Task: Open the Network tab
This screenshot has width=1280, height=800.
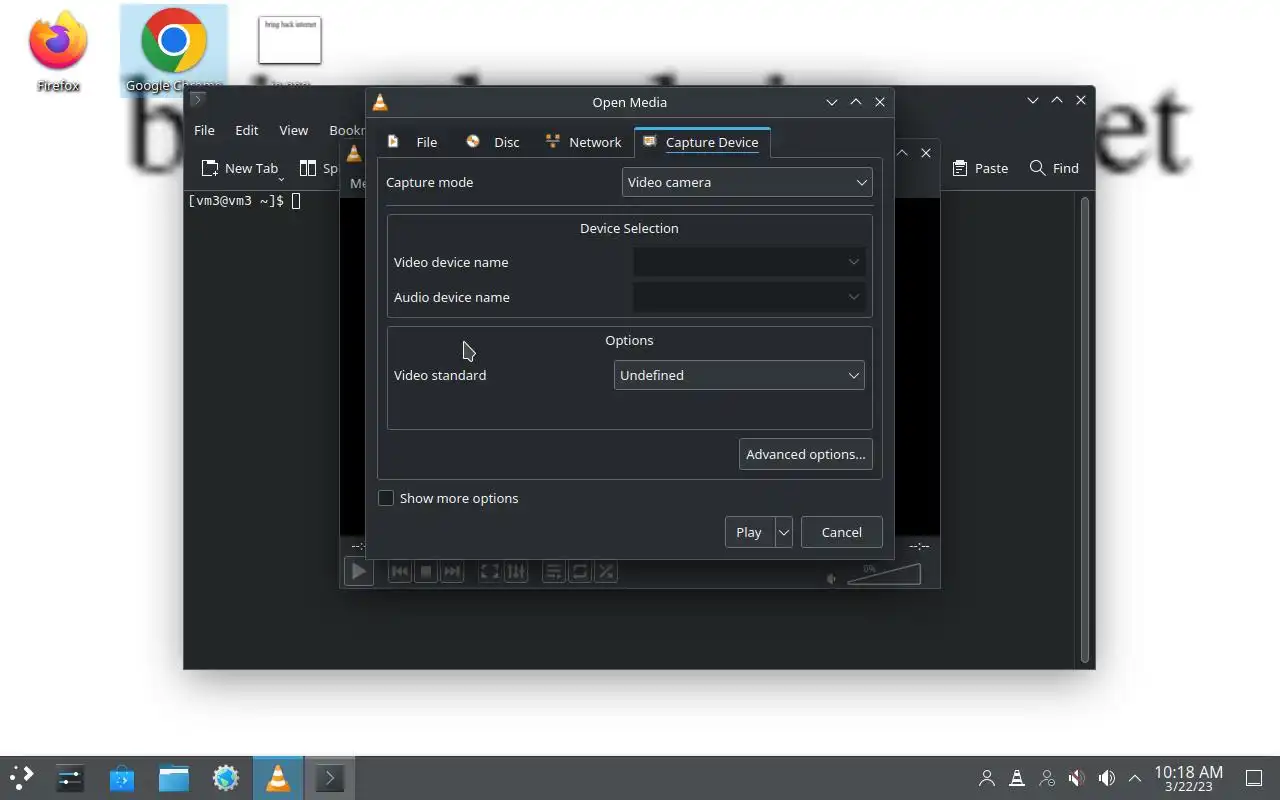Action: [583, 142]
